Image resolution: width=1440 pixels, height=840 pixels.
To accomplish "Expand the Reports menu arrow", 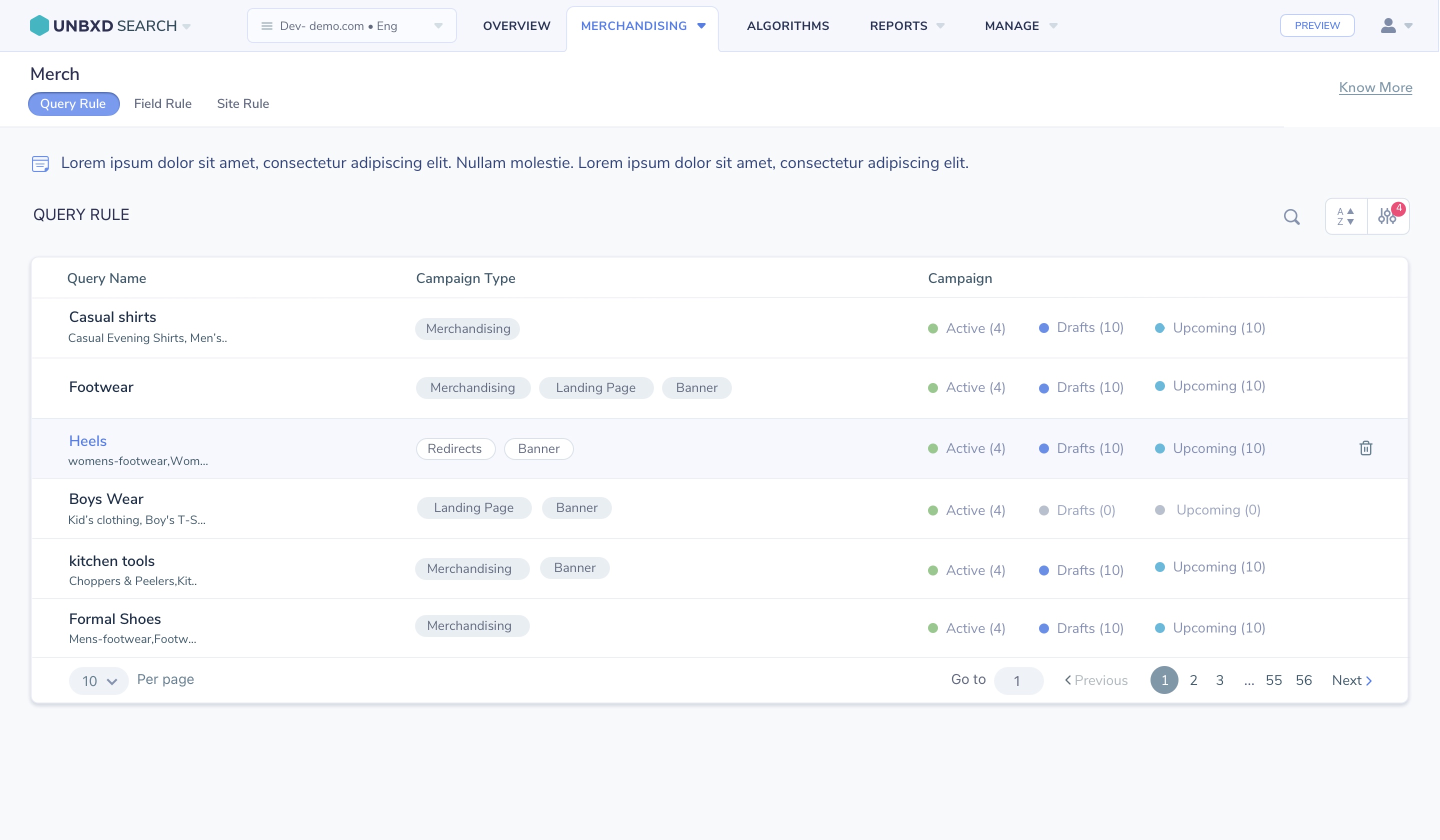I will pyautogui.click(x=940, y=25).
